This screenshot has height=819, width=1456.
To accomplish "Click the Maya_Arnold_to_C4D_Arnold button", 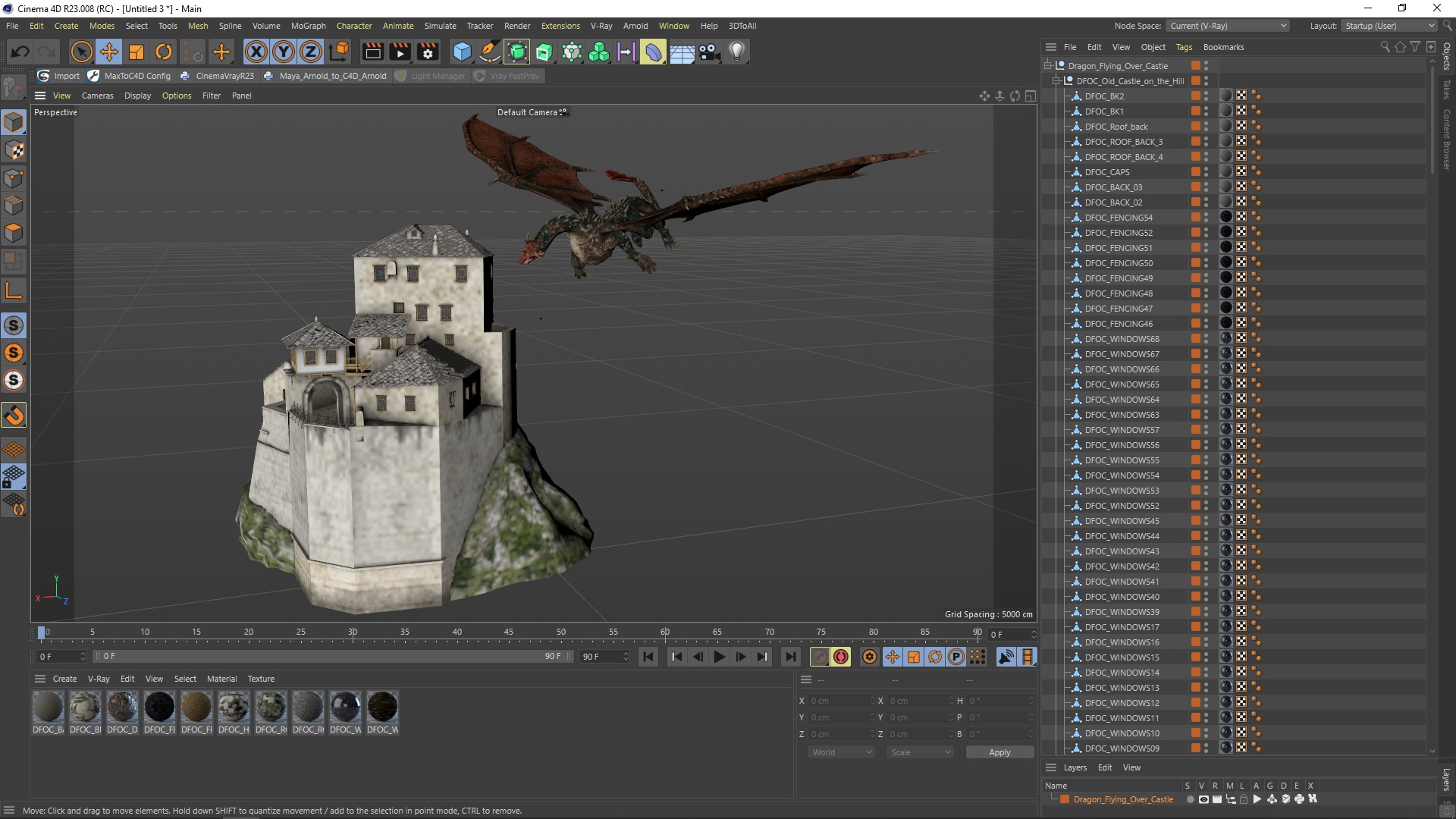I will [325, 76].
